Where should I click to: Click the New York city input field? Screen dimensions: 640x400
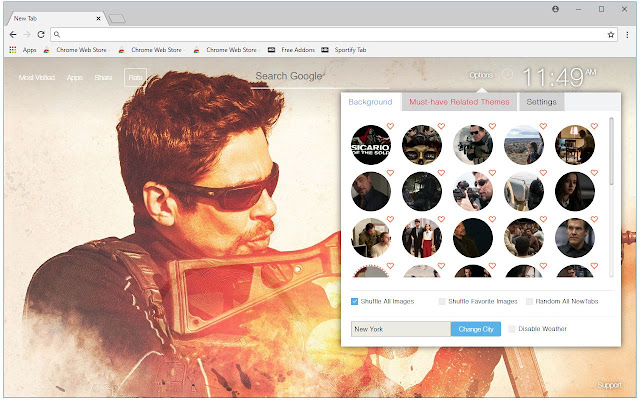click(x=401, y=329)
